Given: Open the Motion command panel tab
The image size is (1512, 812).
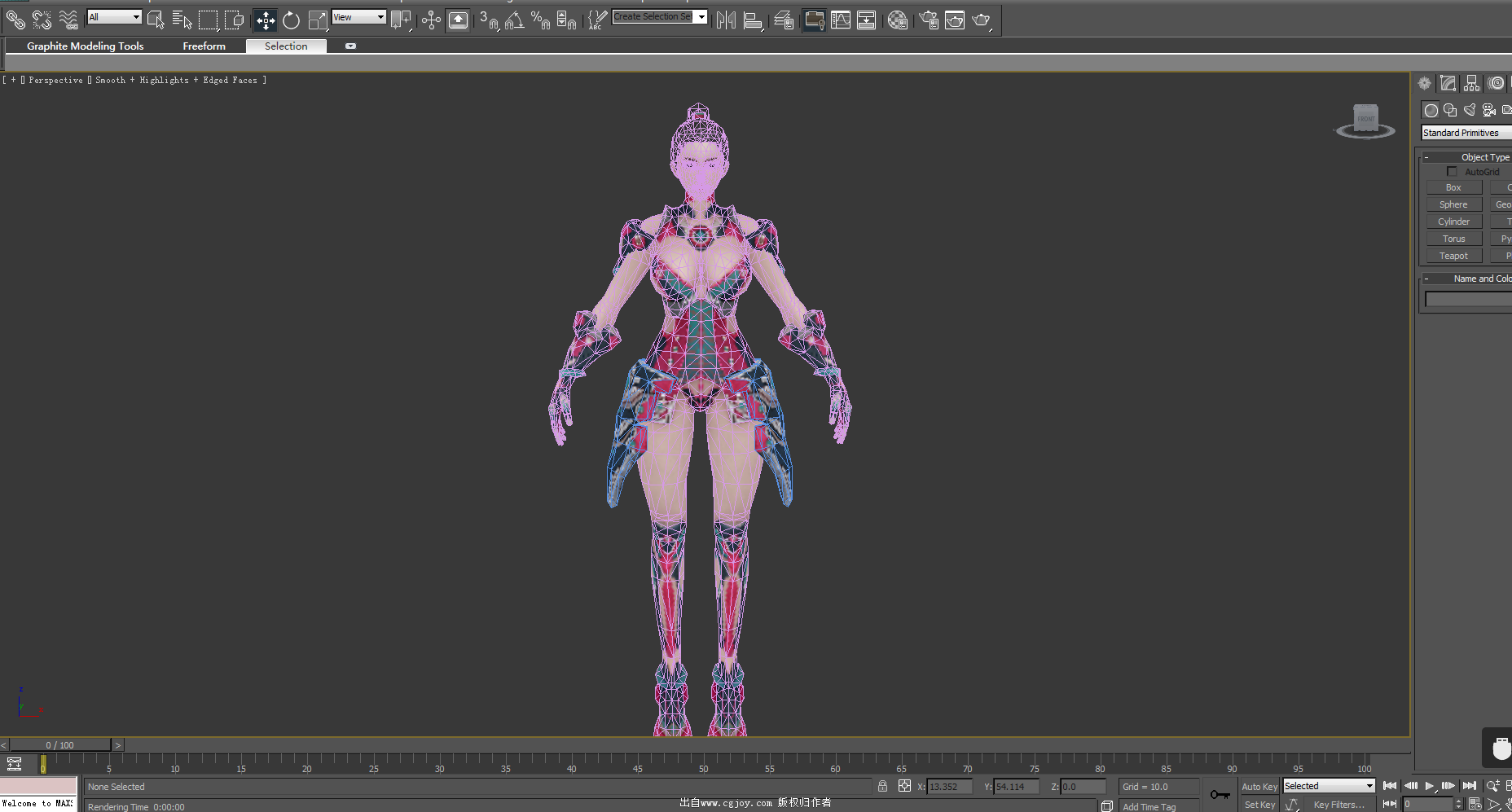Looking at the screenshot, I should [x=1496, y=83].
